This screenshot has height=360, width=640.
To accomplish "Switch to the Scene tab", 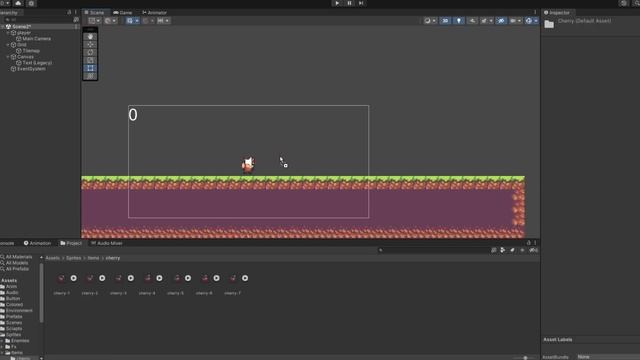I will [95, 13].
